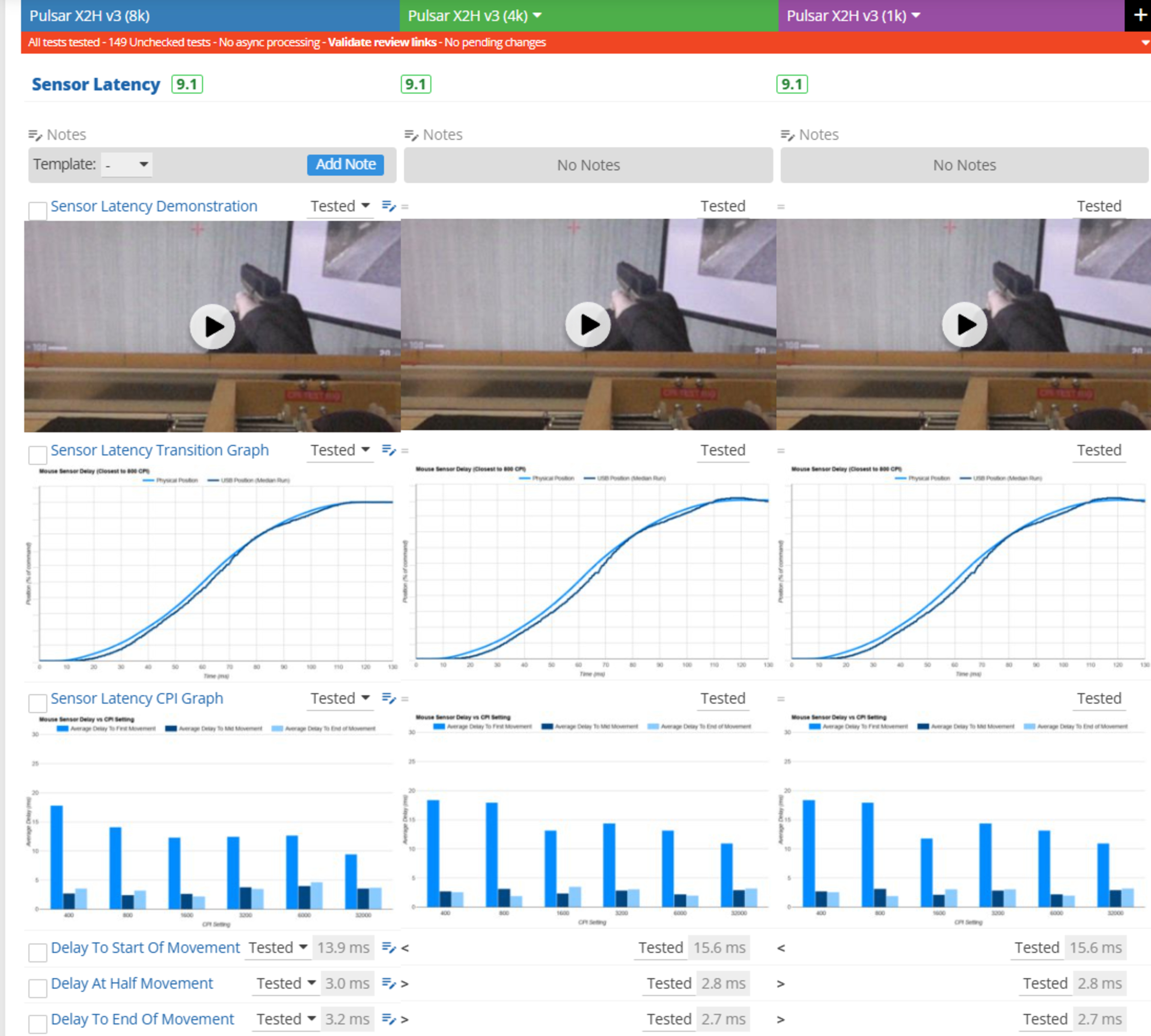1151x1036 pixels.
Task: Click edit-note icon beside Sensor Latency CPI Graph
Action: [389, 699]
